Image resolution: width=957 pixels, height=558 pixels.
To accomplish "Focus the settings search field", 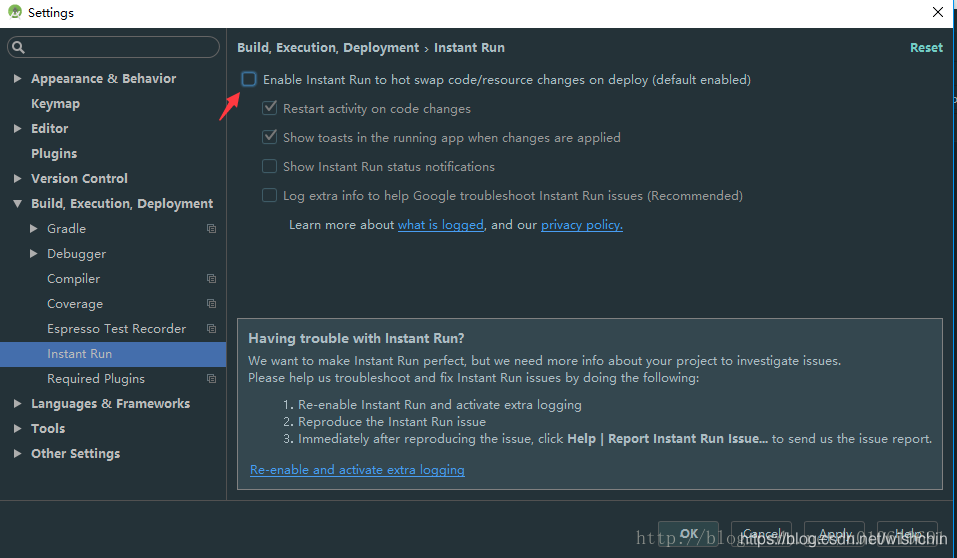I will click(x=114, y=47).
